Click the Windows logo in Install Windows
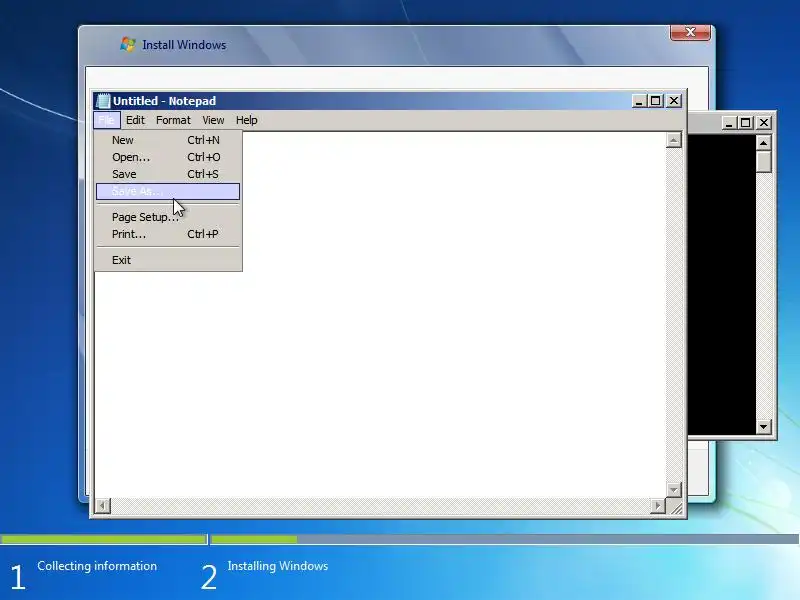The height and width of the screenshot is (600, 800). (x=128, y=44)
